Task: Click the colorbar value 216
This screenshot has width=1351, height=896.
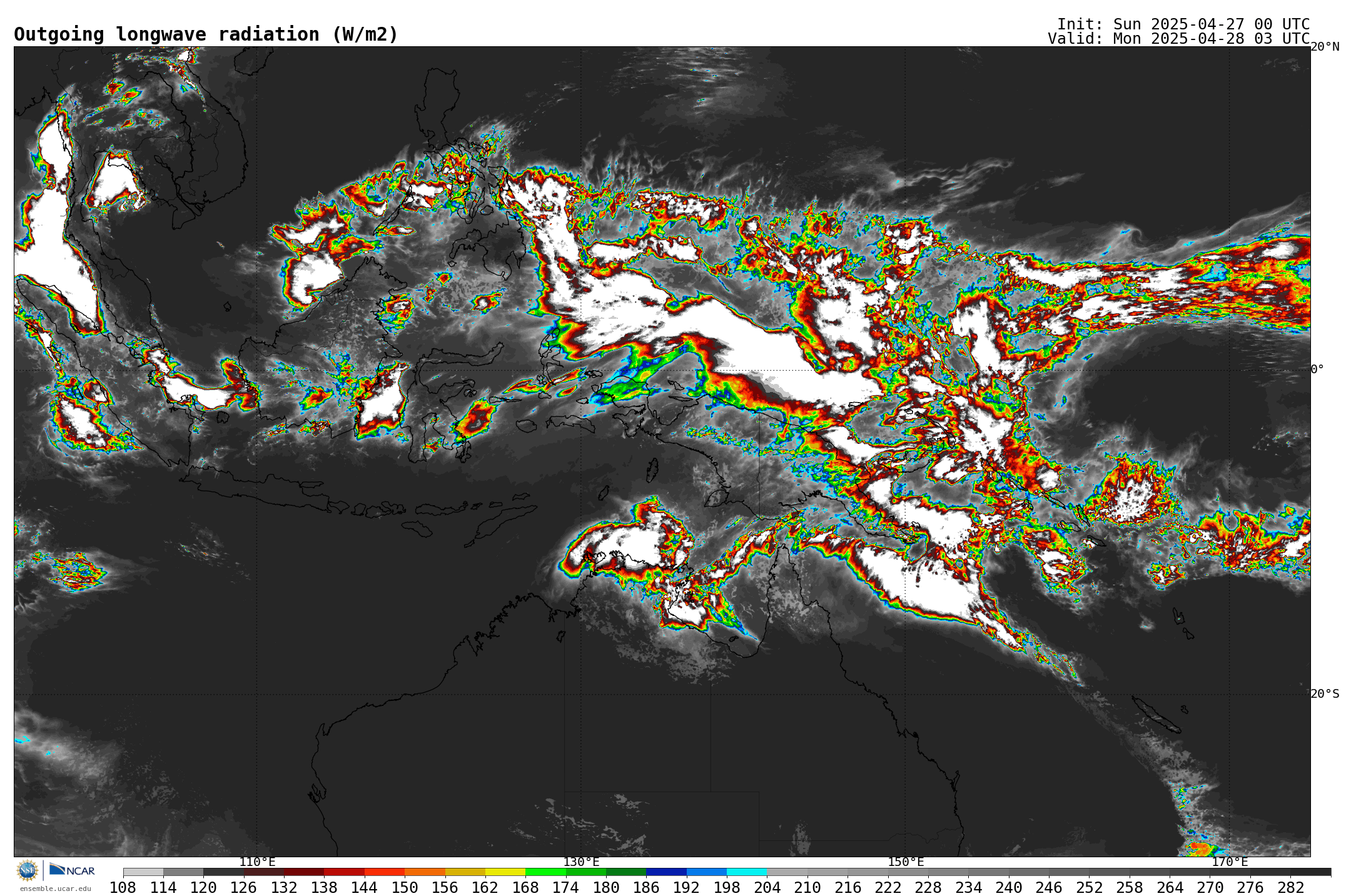Action: coord(848,888)
